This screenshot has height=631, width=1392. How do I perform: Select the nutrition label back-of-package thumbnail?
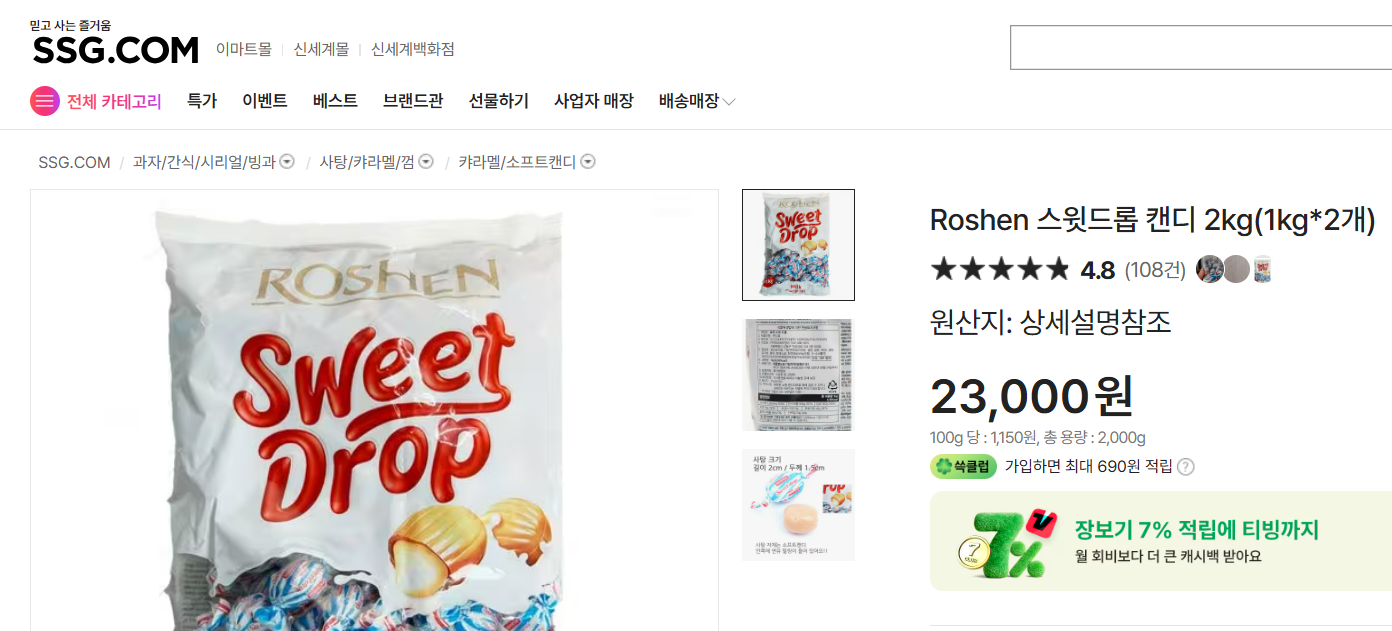click(x=798, y=375)
